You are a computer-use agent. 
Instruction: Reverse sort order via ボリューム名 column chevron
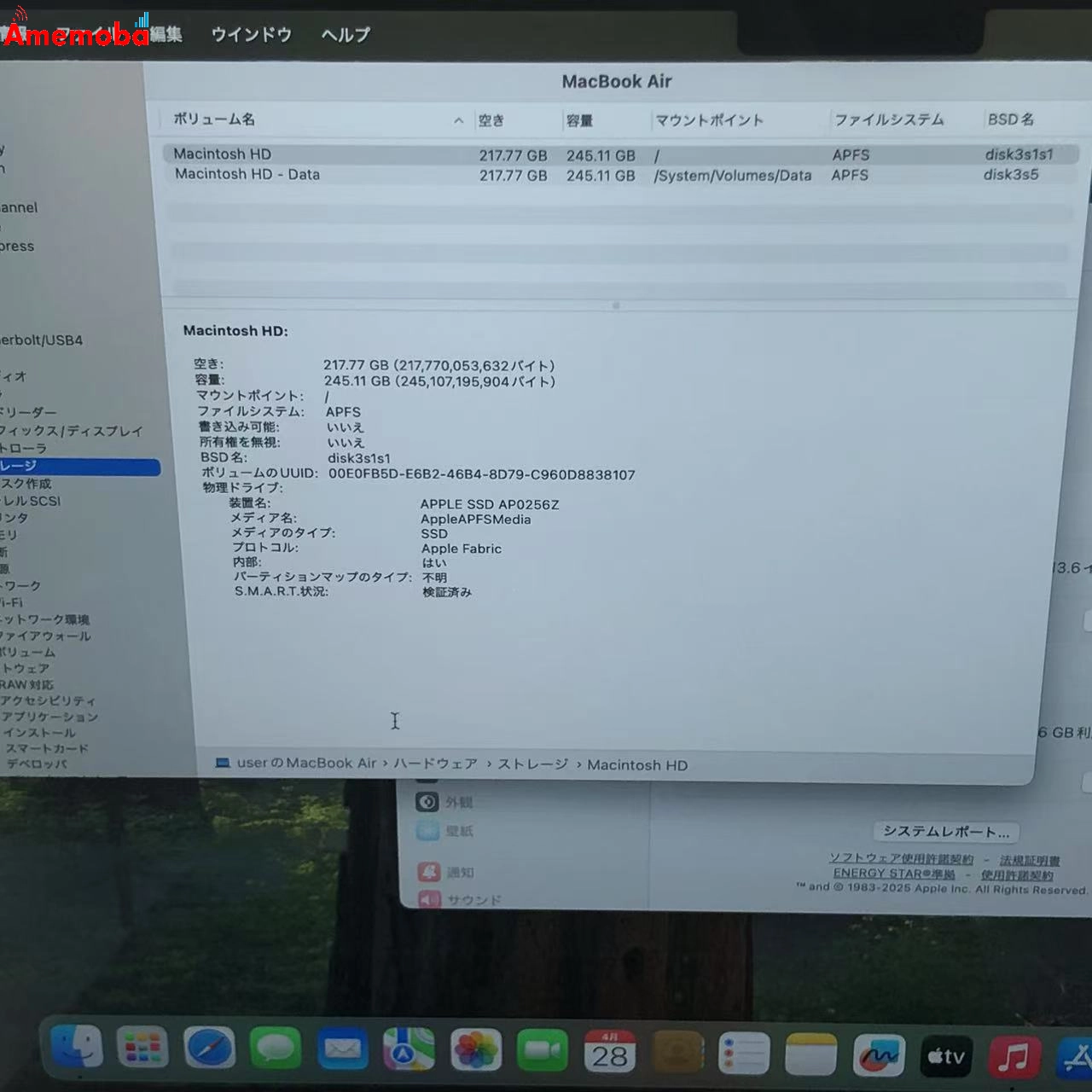(x=458, y=119)
